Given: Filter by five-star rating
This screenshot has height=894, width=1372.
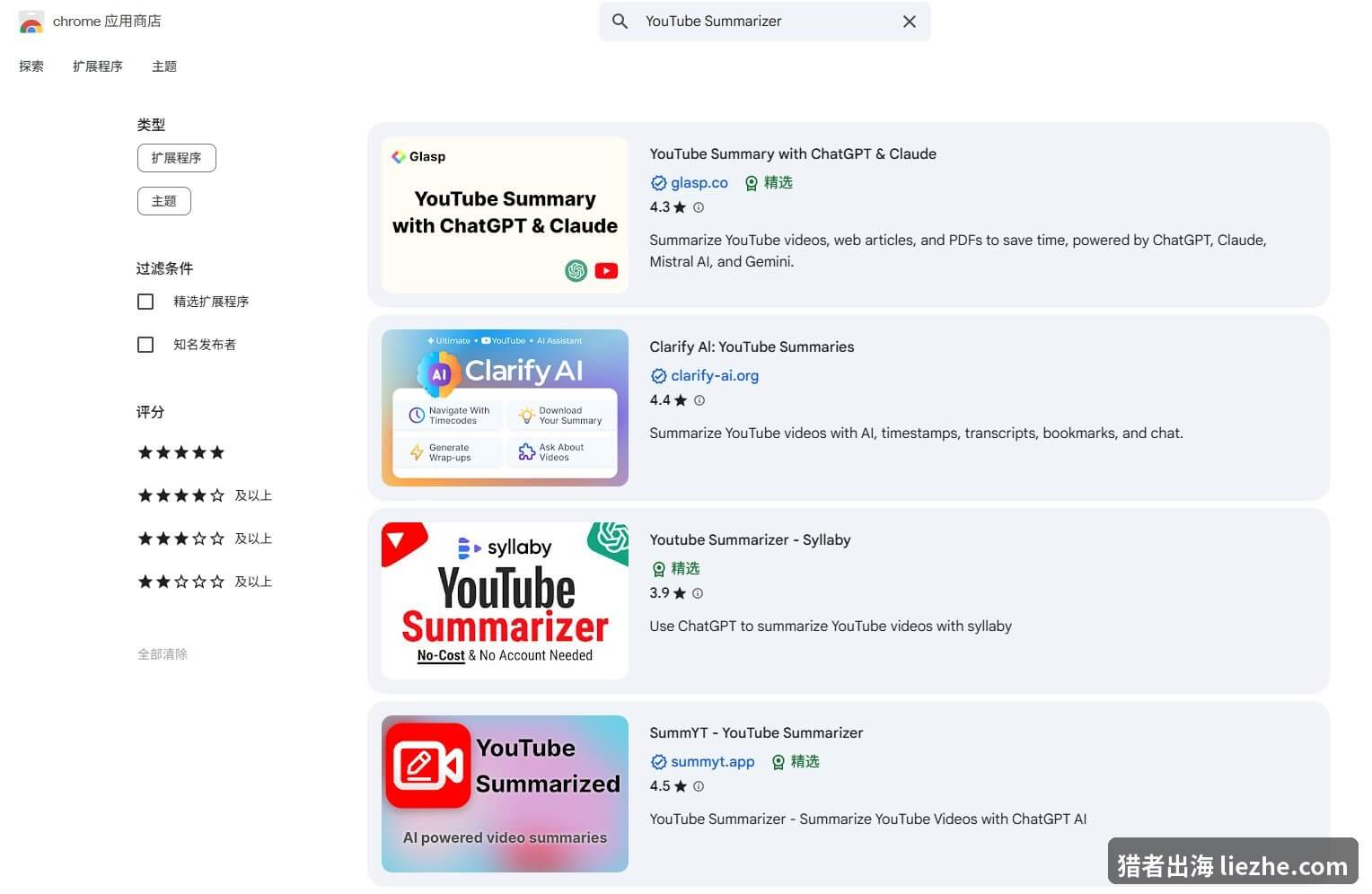Looking at the screenshot, I should click(181, 452).
